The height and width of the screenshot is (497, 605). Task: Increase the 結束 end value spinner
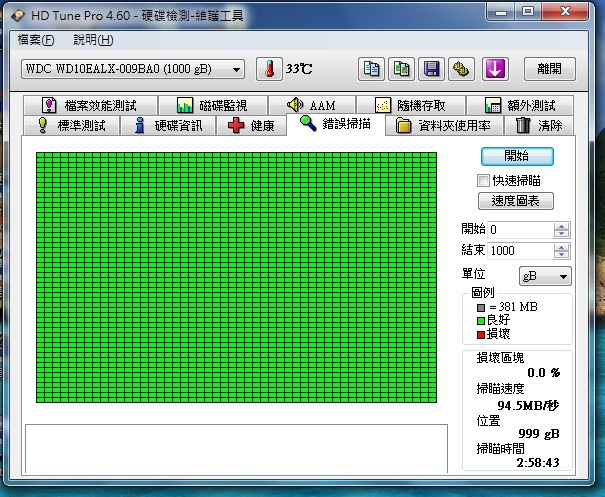(561, 248)
